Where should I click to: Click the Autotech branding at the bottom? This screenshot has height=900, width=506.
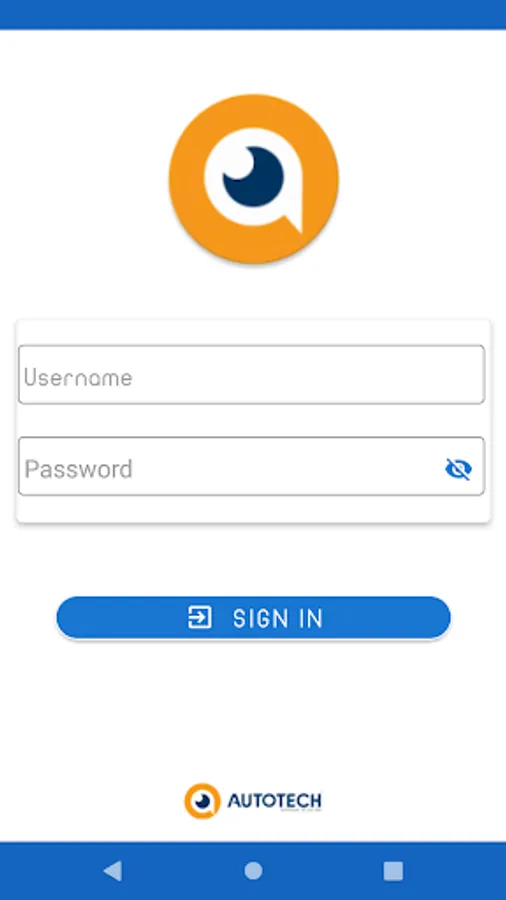click(x=253, y=801)
